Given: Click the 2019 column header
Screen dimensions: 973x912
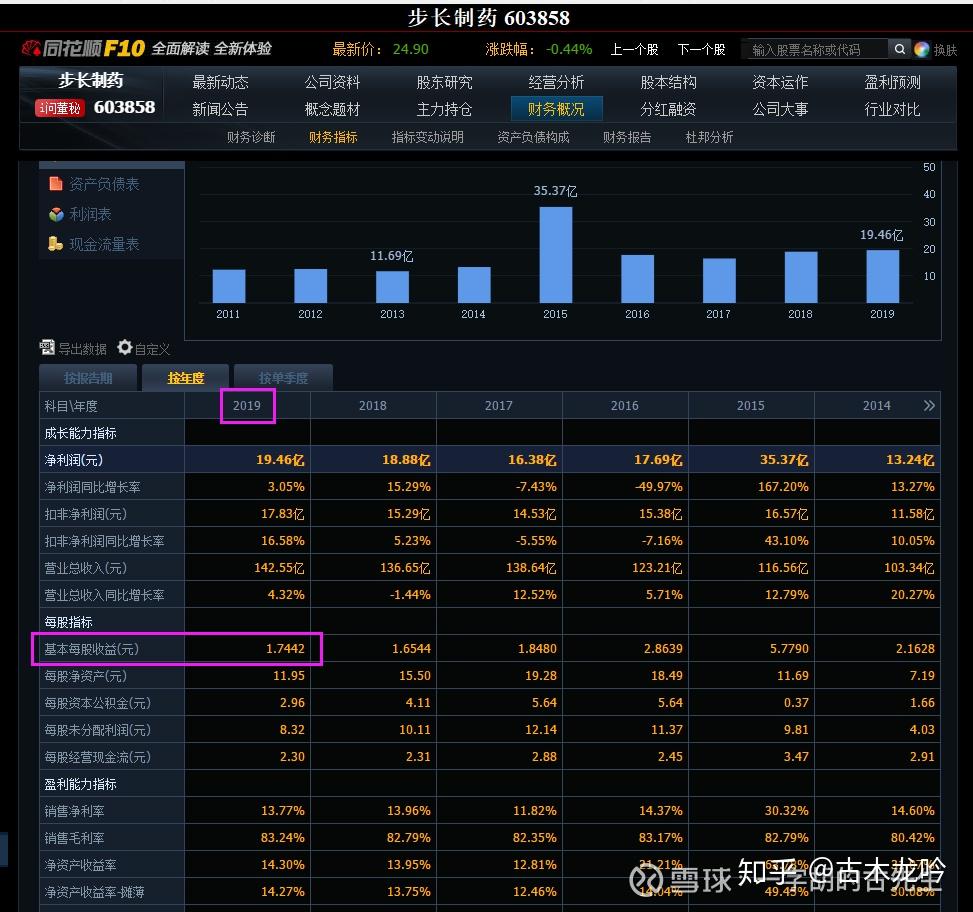Looking at the screenshot, I should (x=247, y=406).
